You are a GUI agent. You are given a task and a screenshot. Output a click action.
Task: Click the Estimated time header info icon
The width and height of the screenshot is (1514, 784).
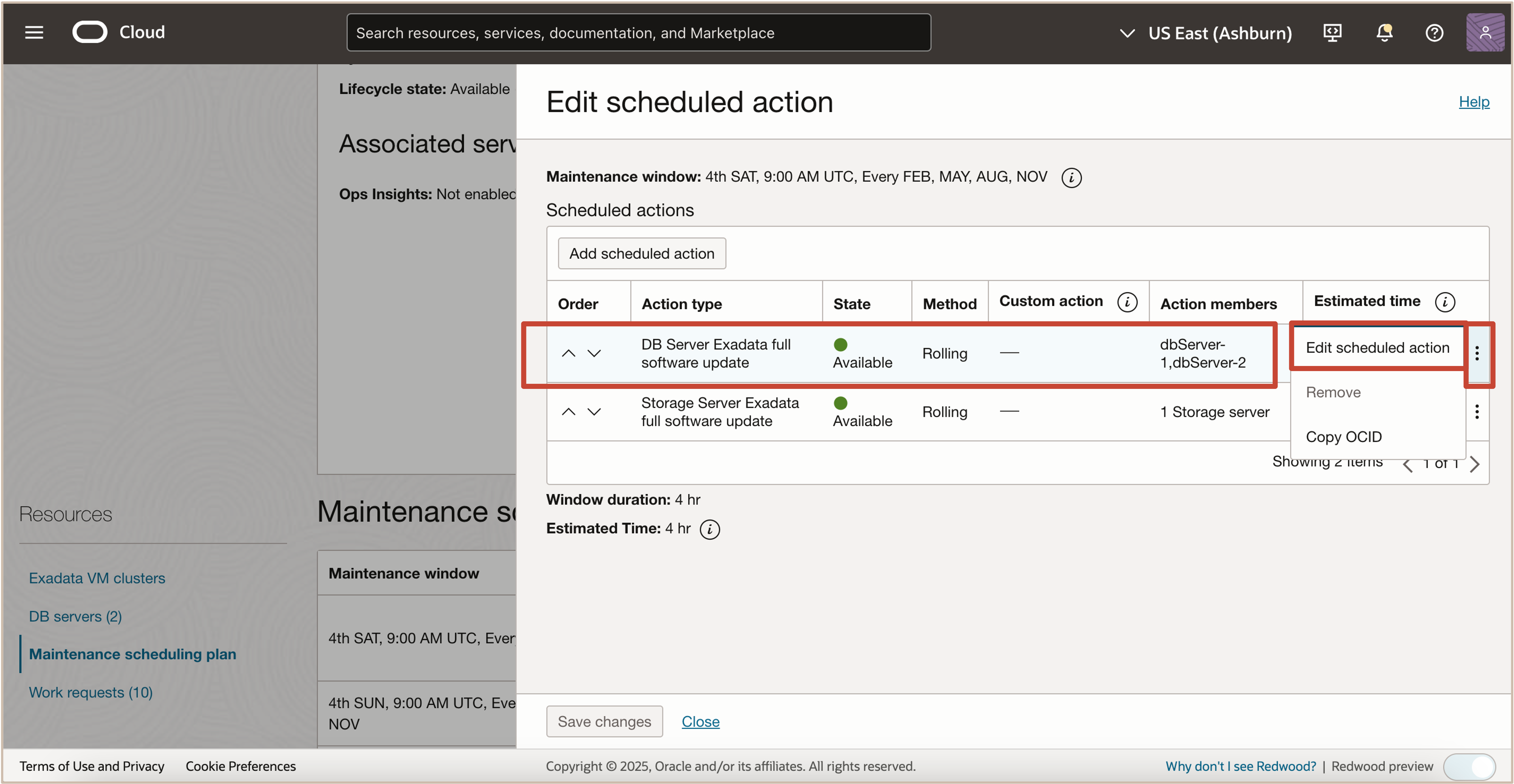click(x=1446, y=301)
